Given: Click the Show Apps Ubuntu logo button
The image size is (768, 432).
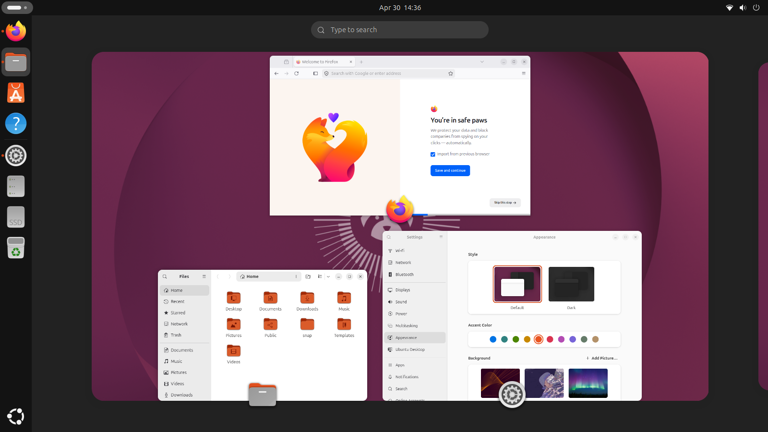Looking at the screenshot, I should coord(16,416).
